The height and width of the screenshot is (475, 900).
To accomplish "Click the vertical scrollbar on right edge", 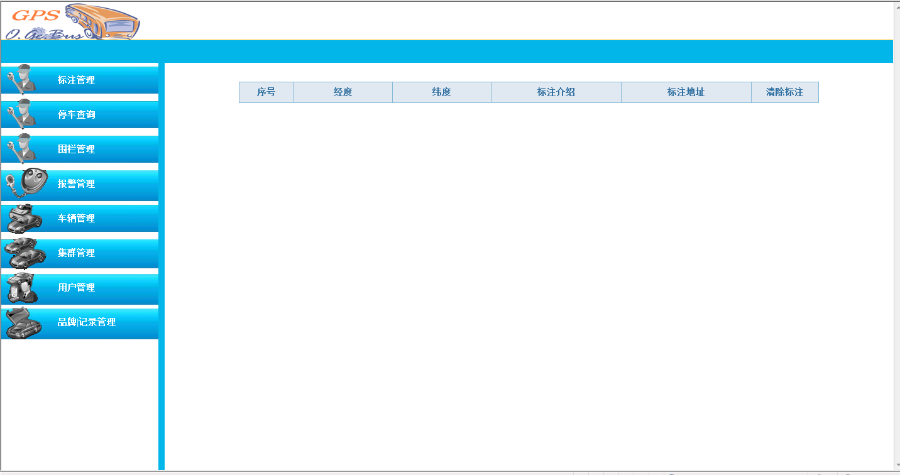I will click(x=897, y=235).
